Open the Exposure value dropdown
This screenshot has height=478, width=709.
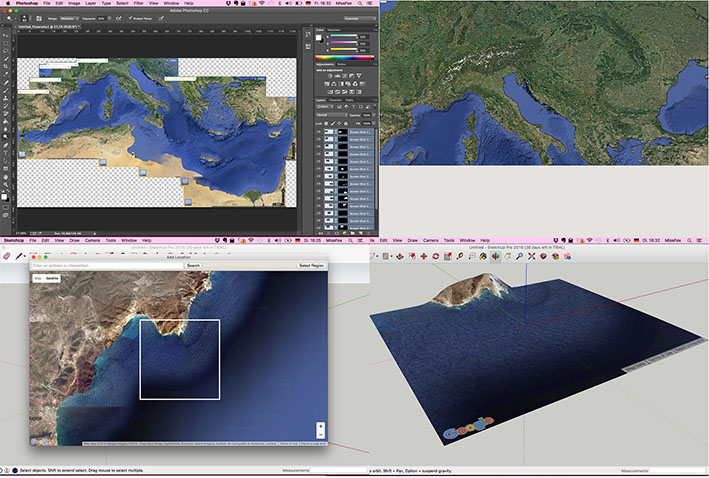(x=109, y=19)
